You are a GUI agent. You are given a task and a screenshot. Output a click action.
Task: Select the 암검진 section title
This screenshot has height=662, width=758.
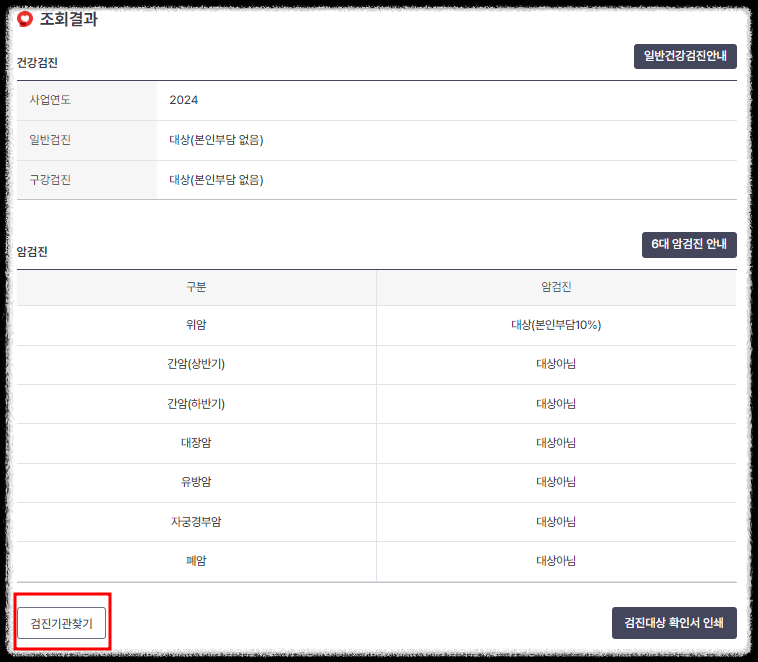[32, 251]
